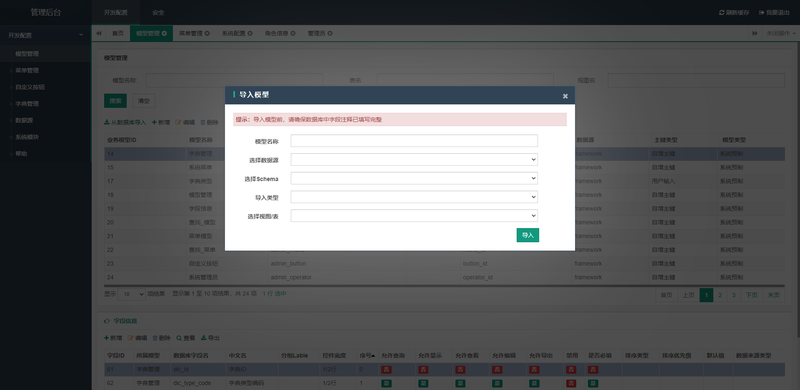
Task: Click the green 导入 button
Action: (x=528, y=235)
